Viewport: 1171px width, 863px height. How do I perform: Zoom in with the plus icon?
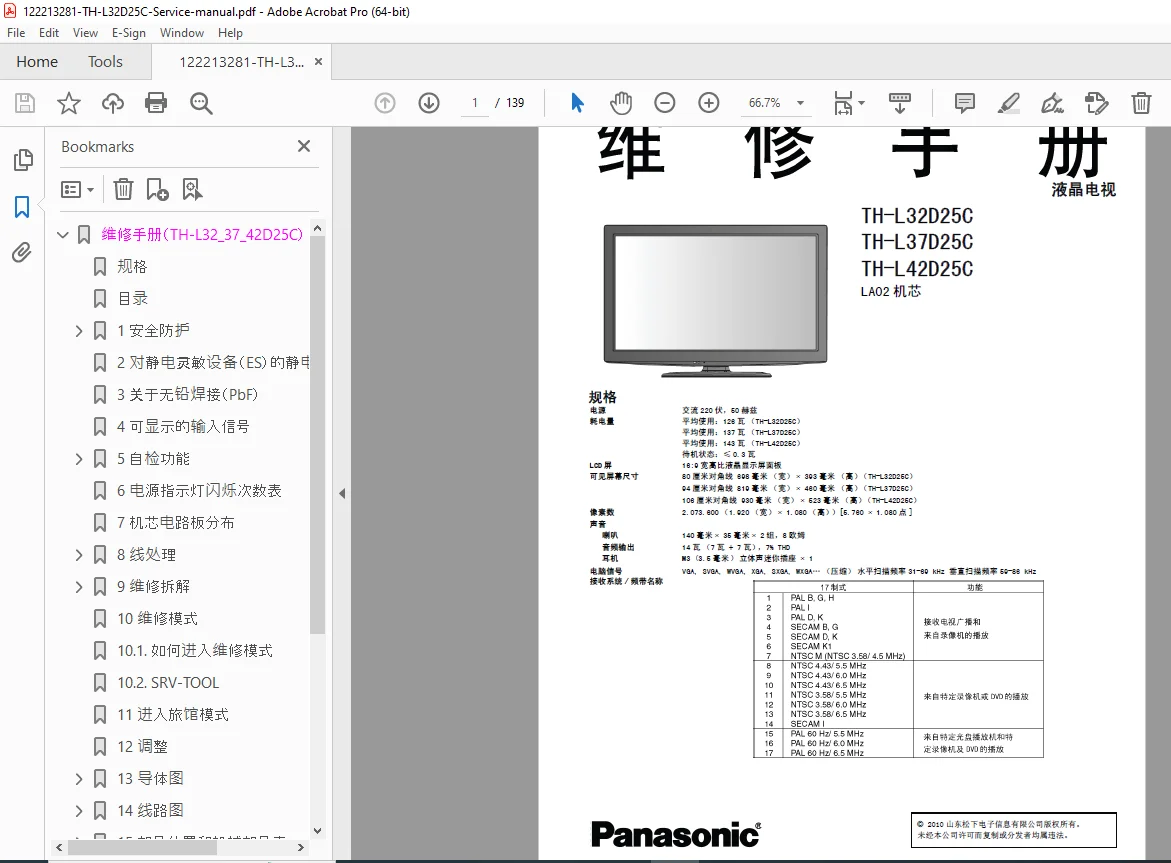coord(708,103)
